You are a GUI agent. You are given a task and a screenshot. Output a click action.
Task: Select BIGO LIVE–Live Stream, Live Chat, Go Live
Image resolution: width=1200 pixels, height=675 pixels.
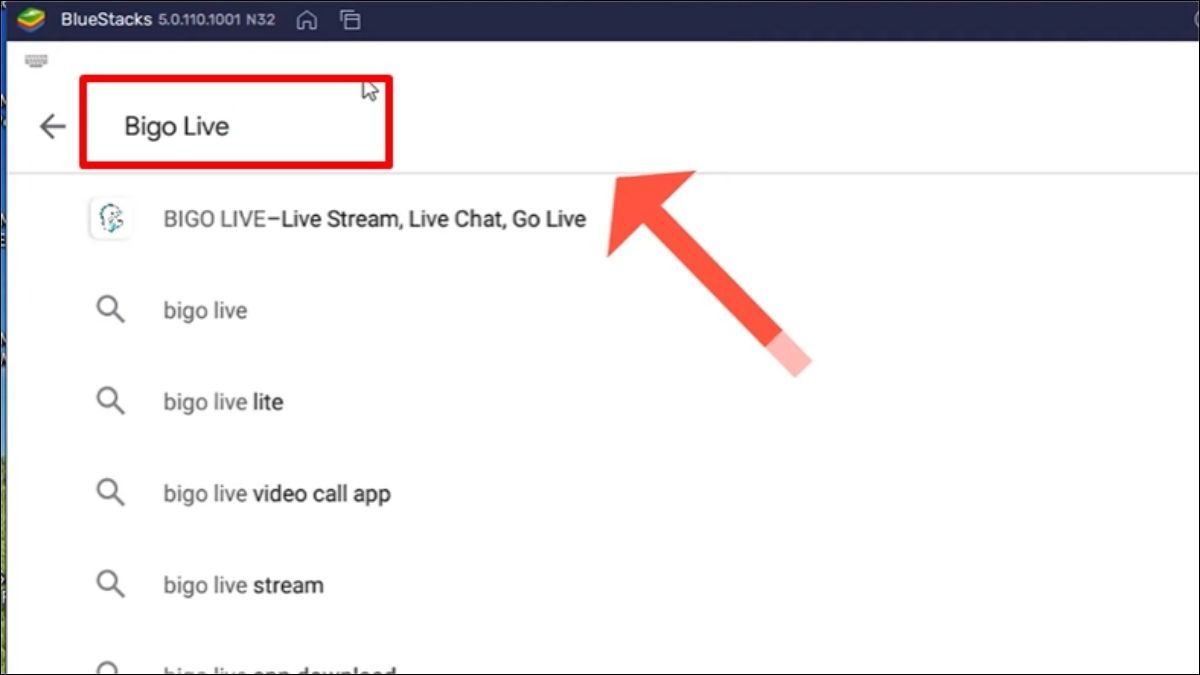tap(374, 219)
